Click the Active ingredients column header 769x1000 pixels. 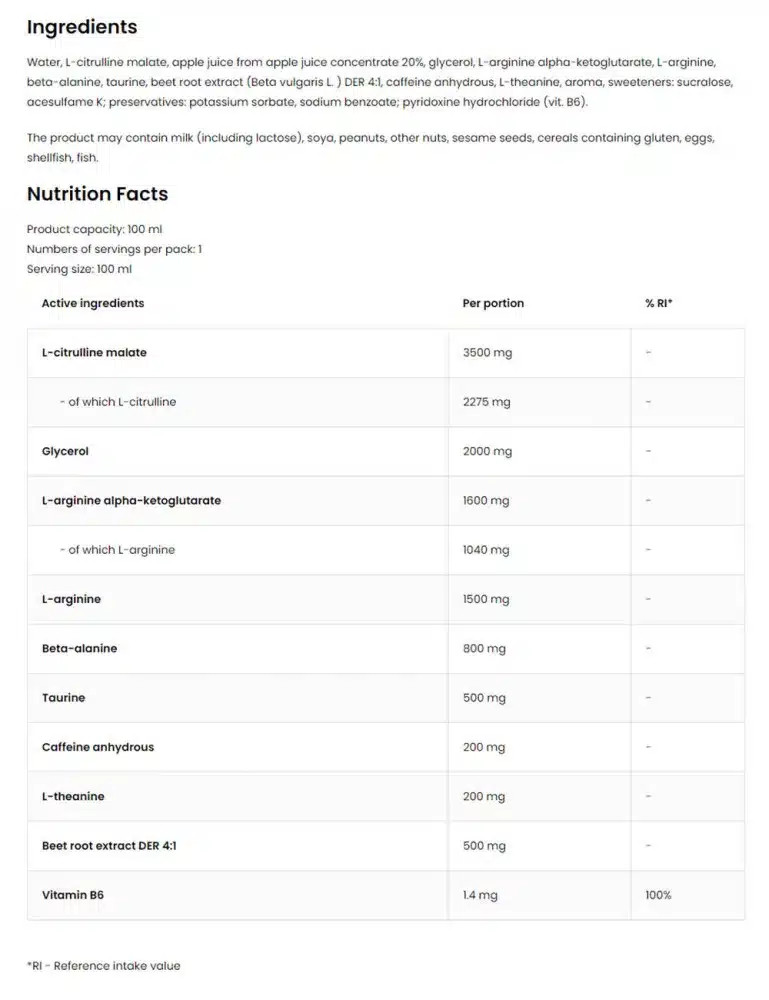[x=93, y=303]
